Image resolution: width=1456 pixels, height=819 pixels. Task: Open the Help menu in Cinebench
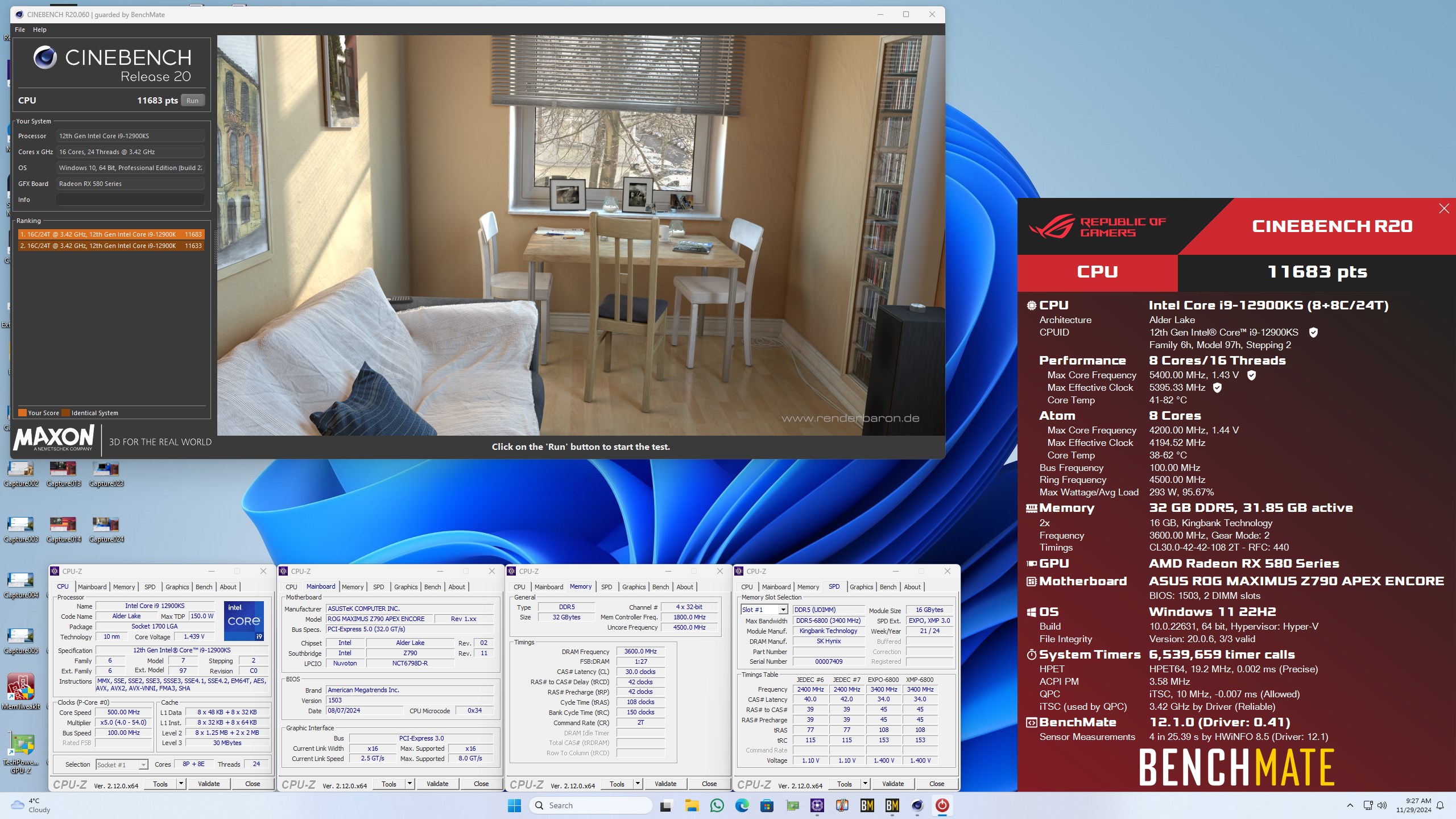click(39, 30)
